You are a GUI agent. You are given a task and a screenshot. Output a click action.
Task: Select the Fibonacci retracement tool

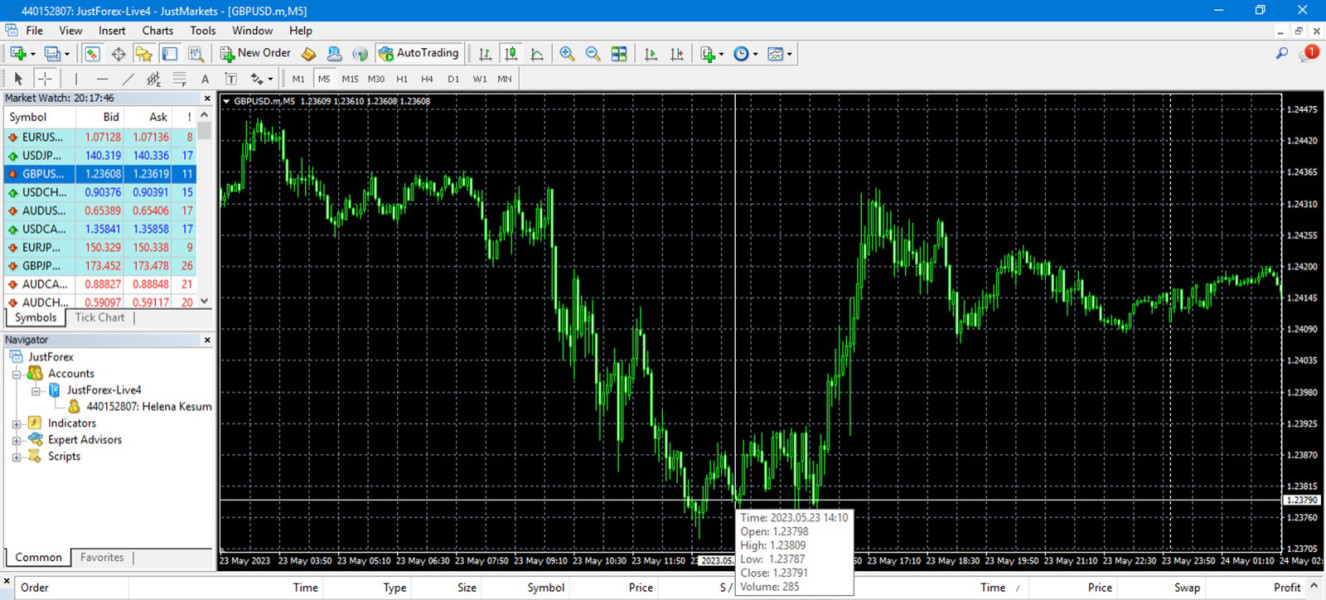[x=180, y=79]
